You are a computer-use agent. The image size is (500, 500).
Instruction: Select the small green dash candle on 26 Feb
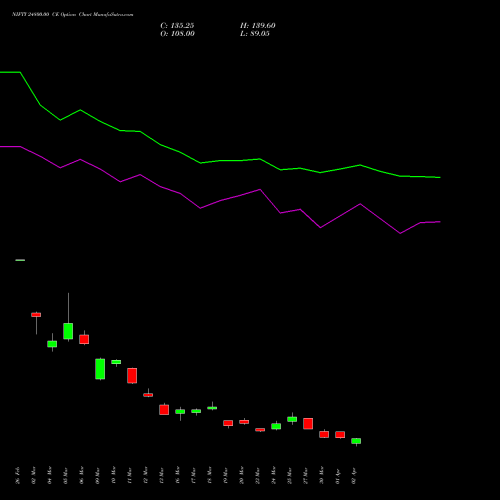point(20,260)
